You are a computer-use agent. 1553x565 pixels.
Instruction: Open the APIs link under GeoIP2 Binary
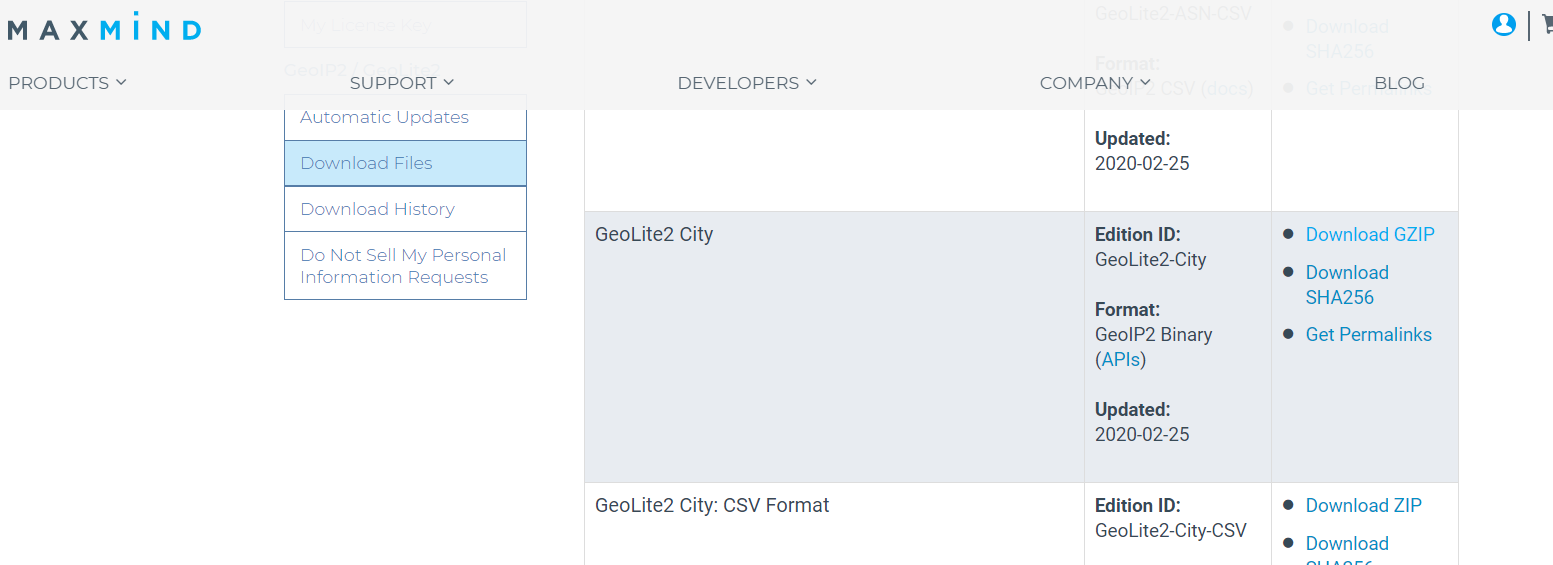pyautogui.click(x=1121, y=360)
